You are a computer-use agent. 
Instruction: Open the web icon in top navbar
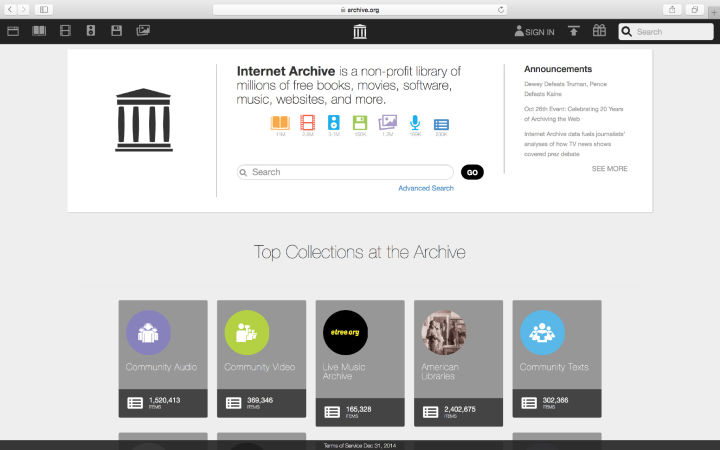tap(13, 31)
